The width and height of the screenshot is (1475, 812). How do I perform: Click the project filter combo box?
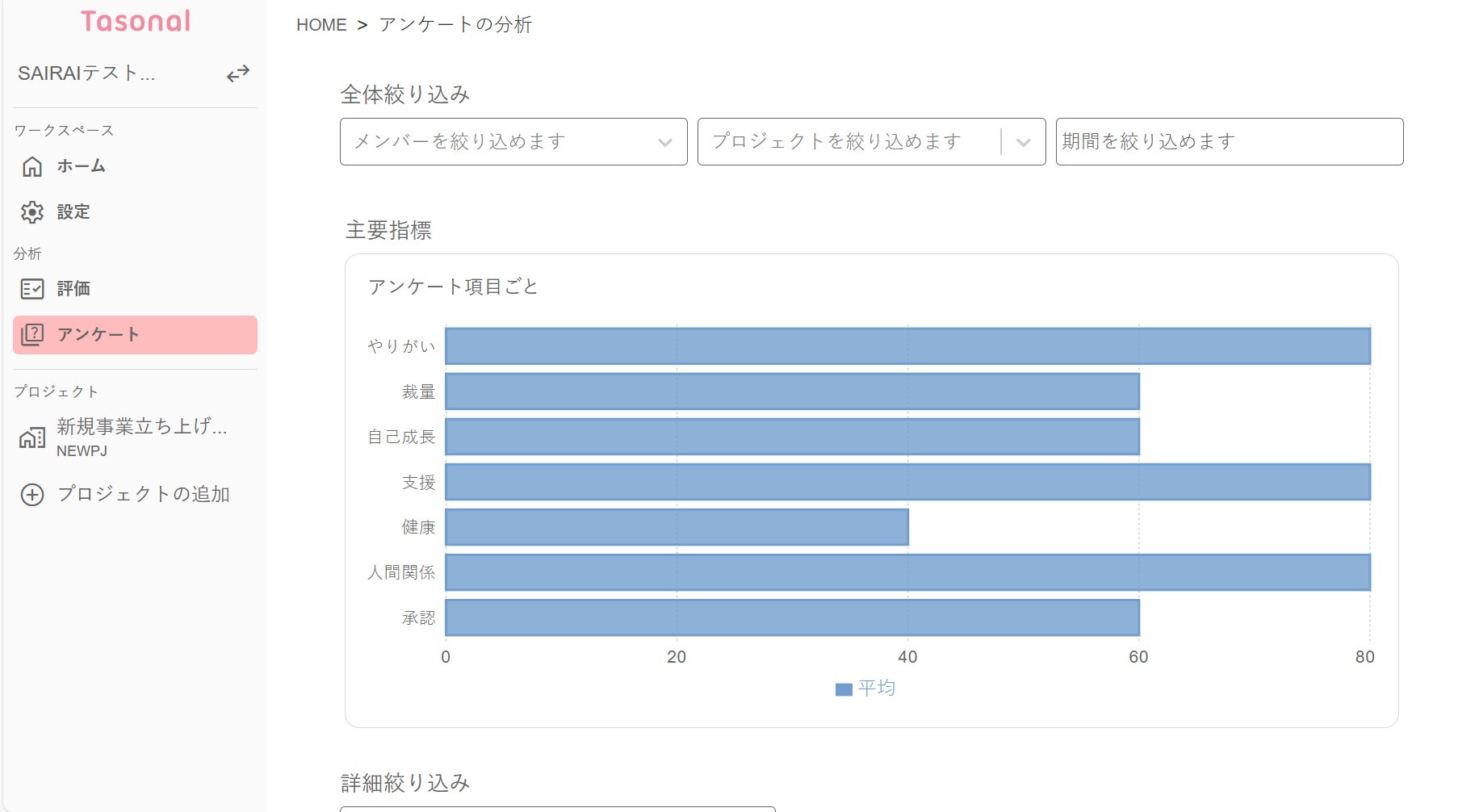click(848, 142)
